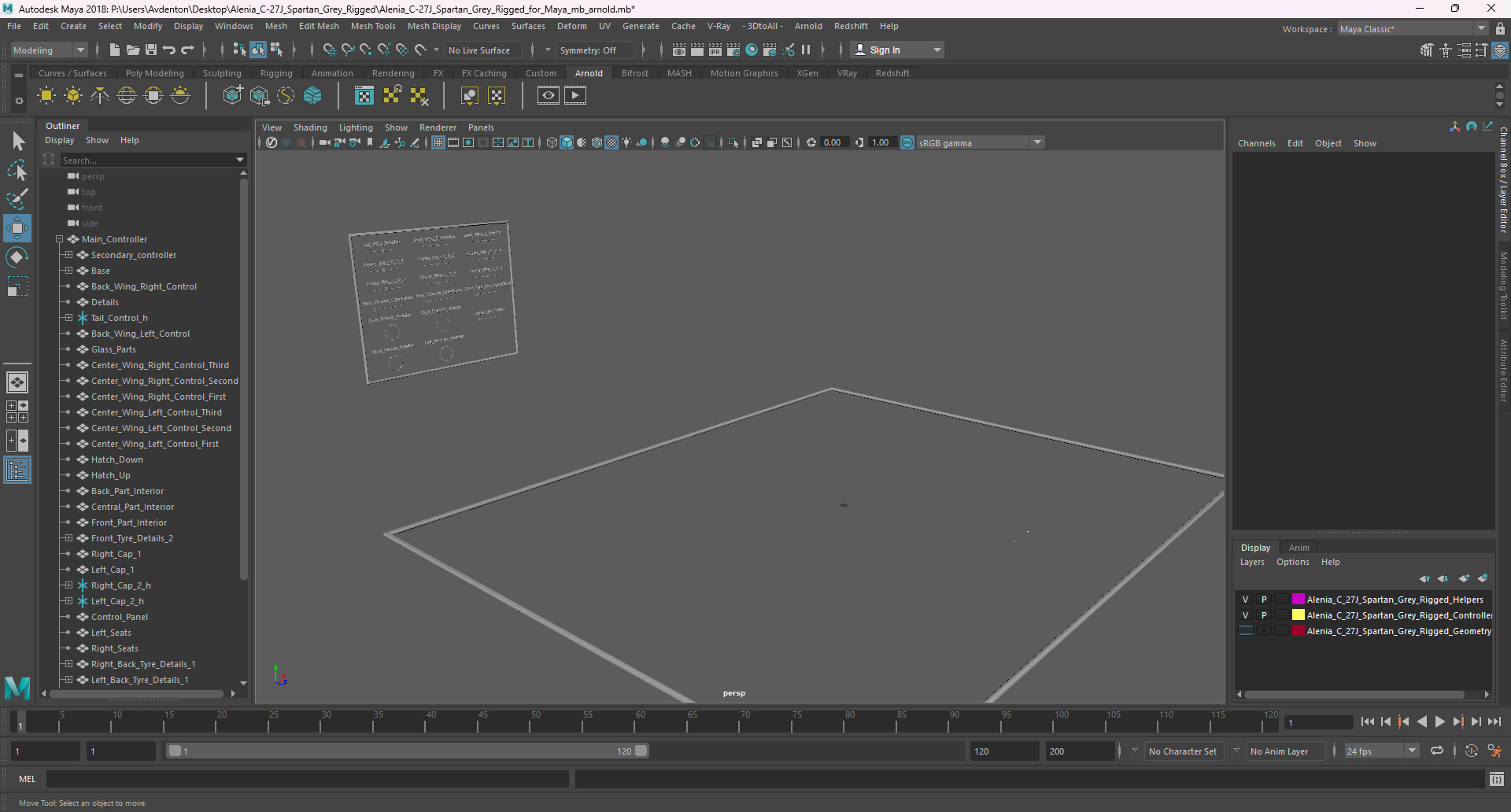Click the Redo arrow icon
Image resolution: width=1511 pixels, height=812 pixels.
(187, 50)
